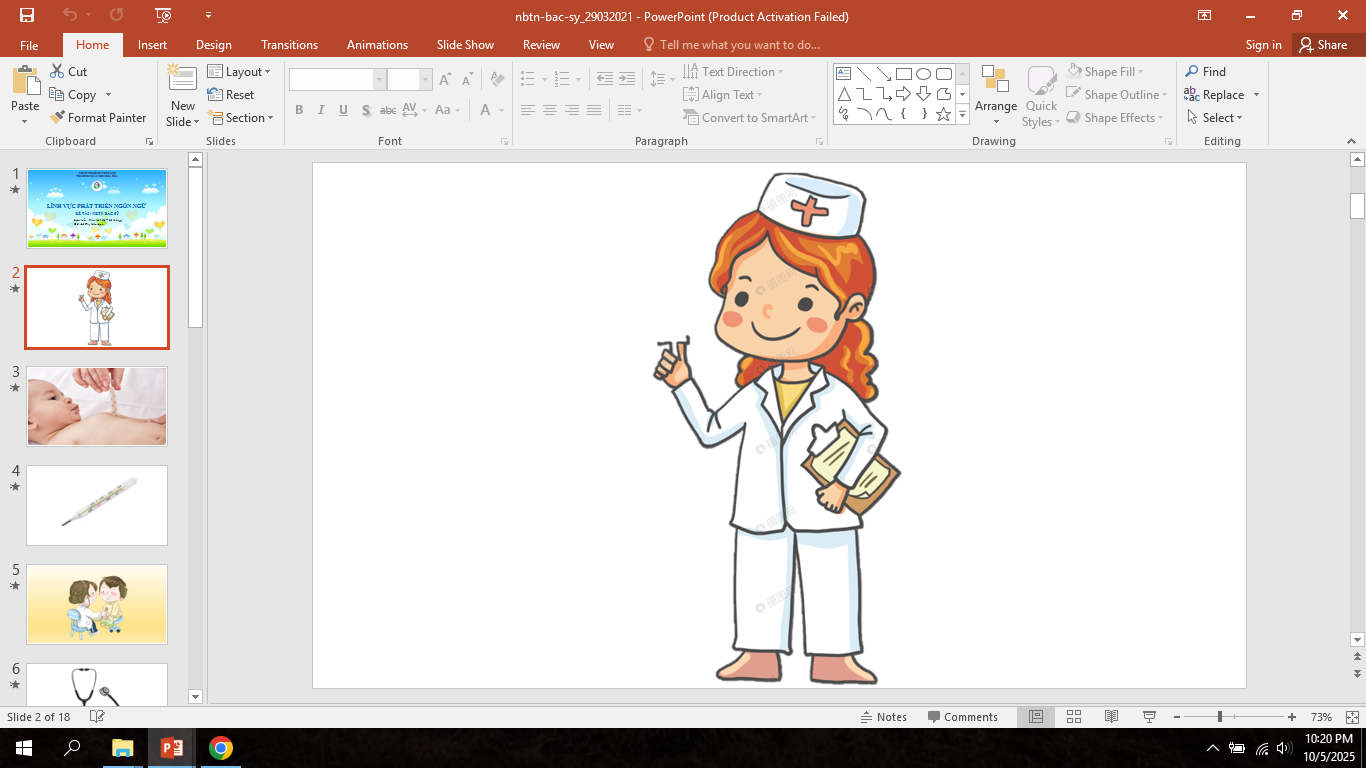Select slide 3 thumbnail with baby
Screen dimensions: 1366x768
[x=97, y=406]
